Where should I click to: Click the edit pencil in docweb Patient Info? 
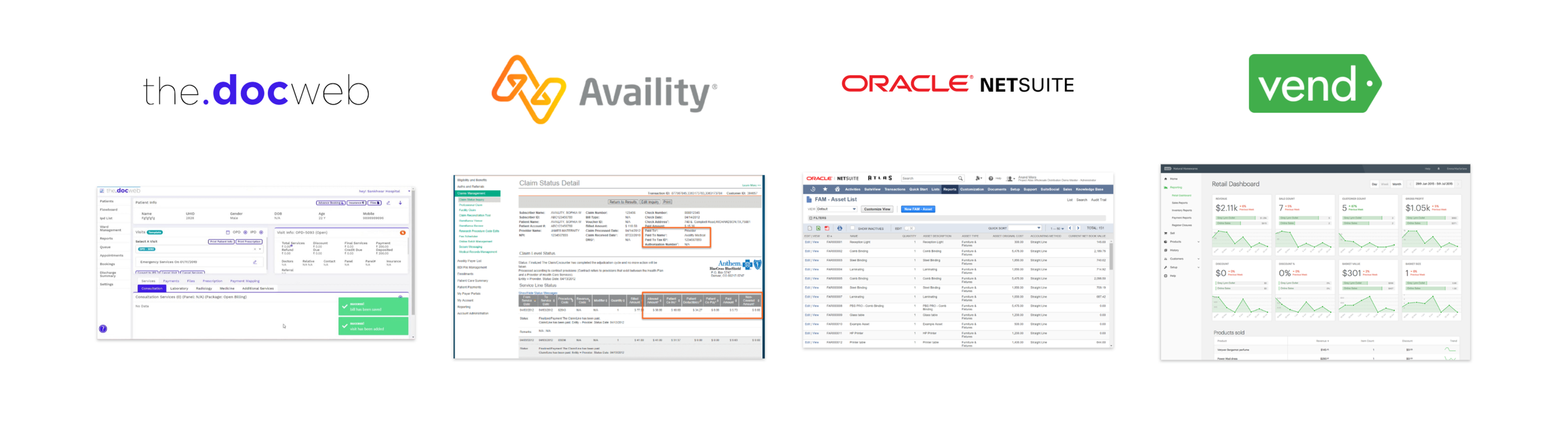coord(388,203)
